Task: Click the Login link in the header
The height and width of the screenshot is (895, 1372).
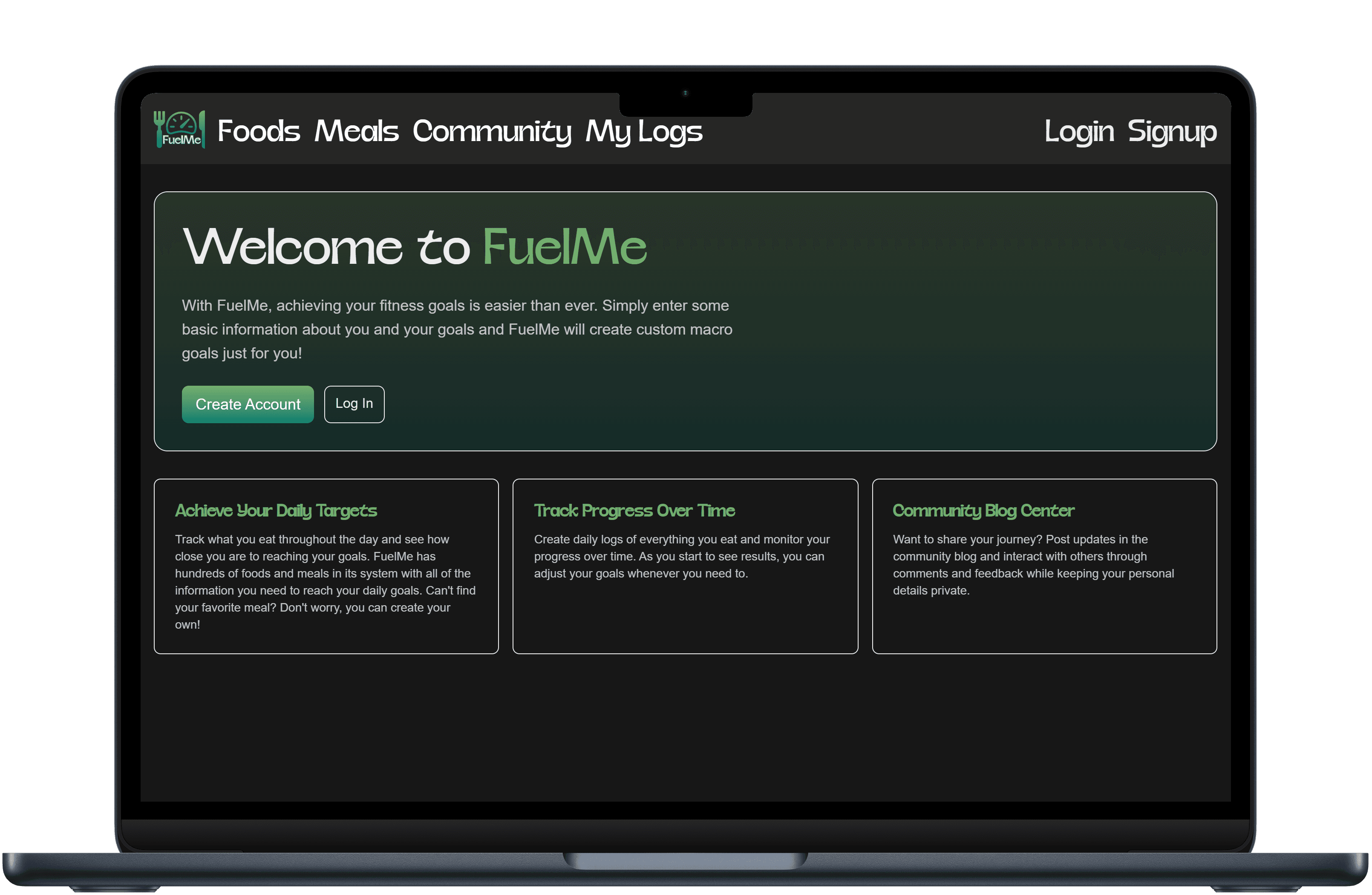Action: point(1079,132)
